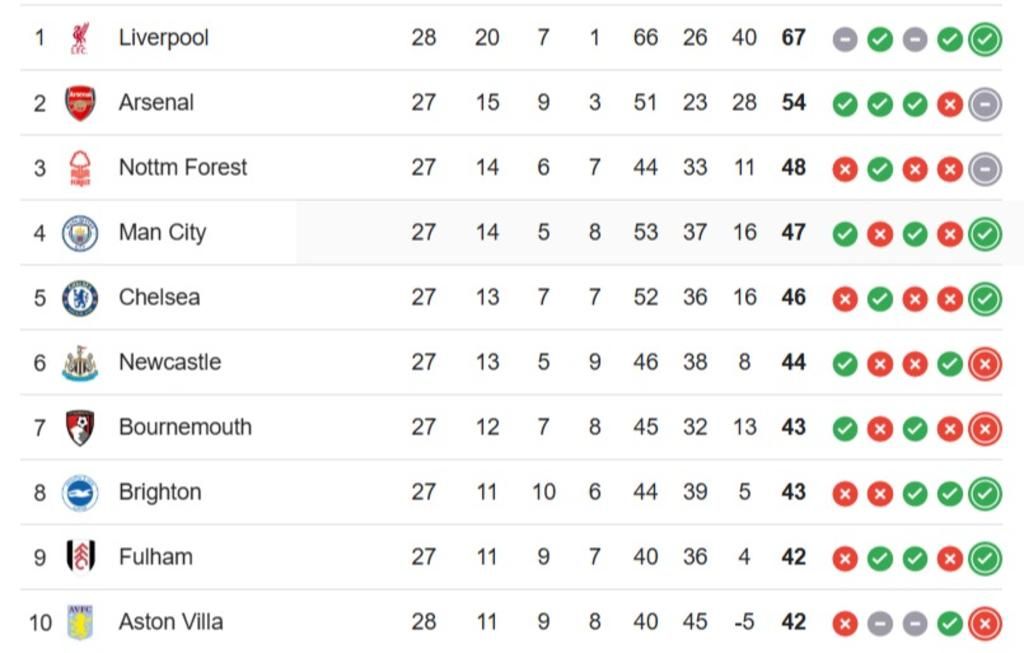Click the Man City club crest
The width and height of the screenshot is (1024, 653).
(x=80, y=233)
